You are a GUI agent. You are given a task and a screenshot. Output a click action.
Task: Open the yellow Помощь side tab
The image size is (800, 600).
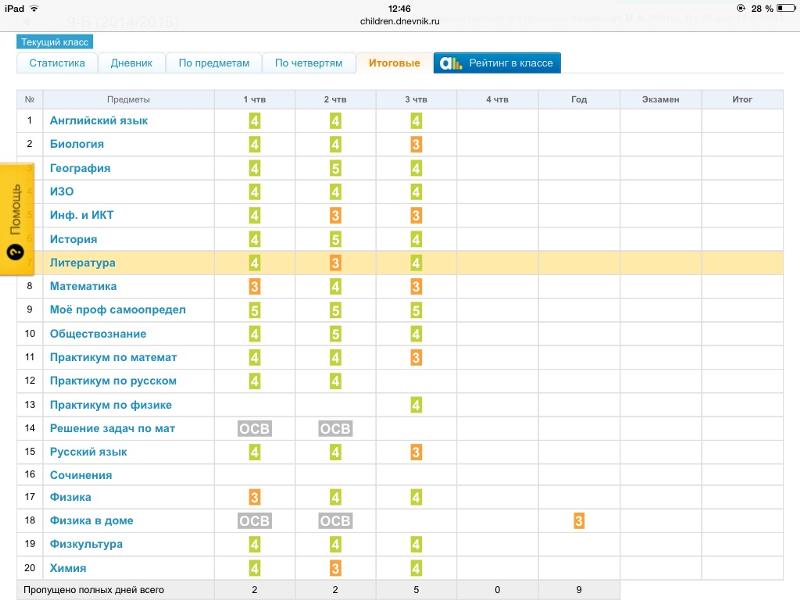17,219
